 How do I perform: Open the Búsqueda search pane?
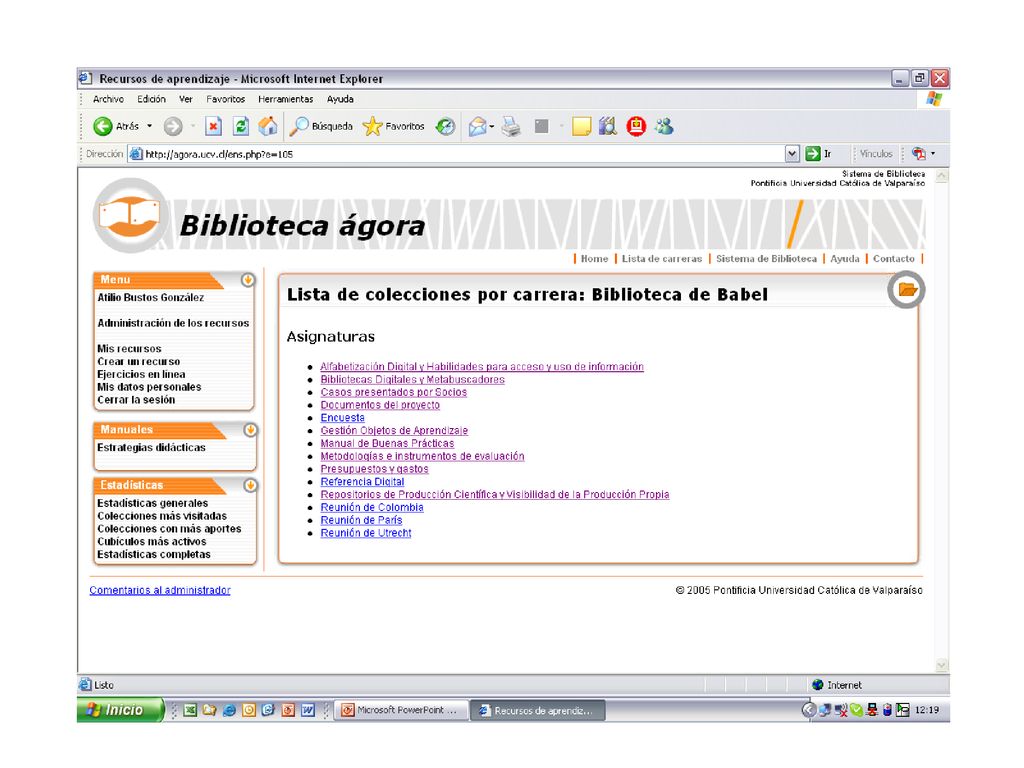pos(321,126)
